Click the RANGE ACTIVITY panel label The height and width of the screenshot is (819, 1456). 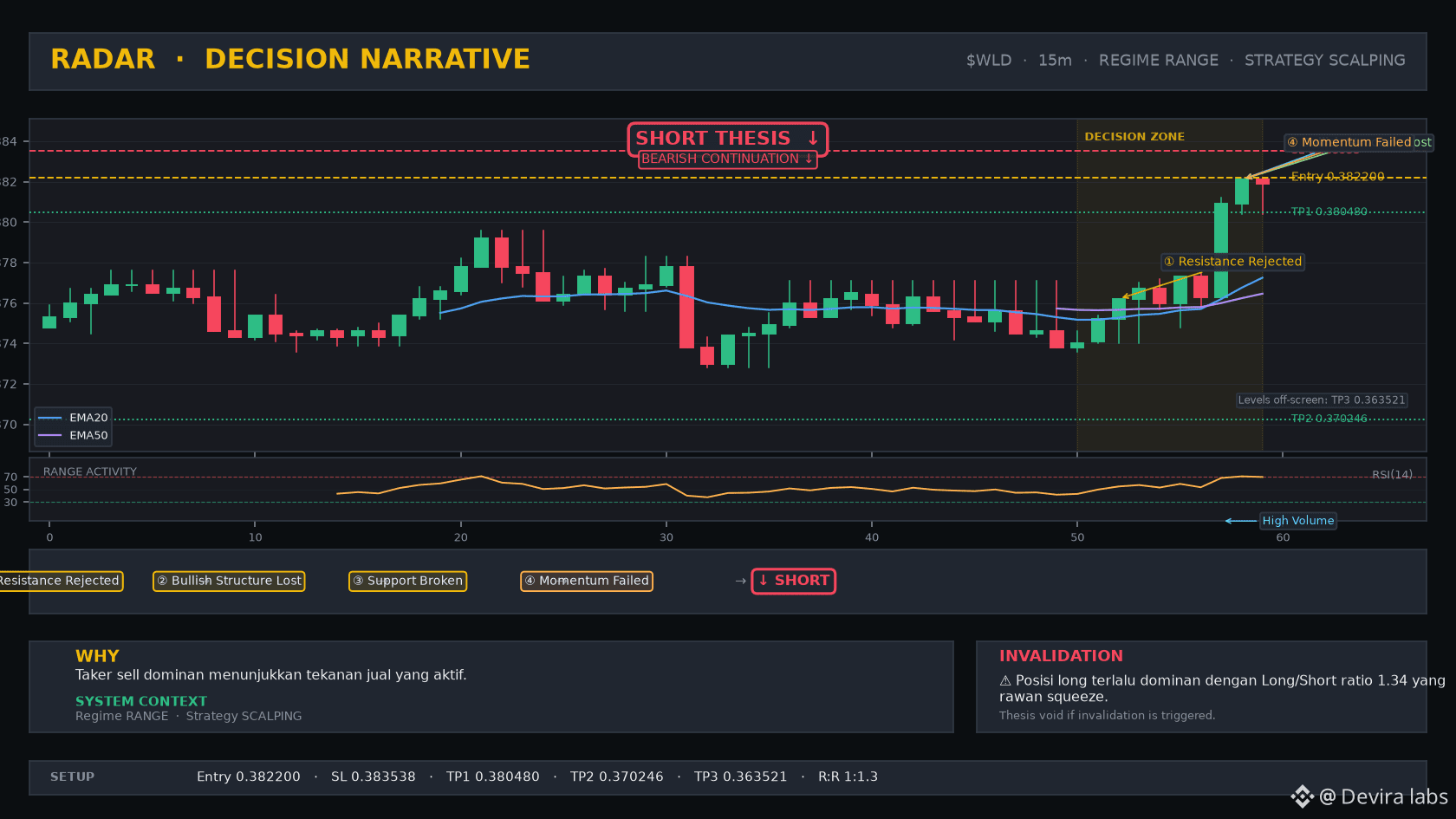click(90, 472)
